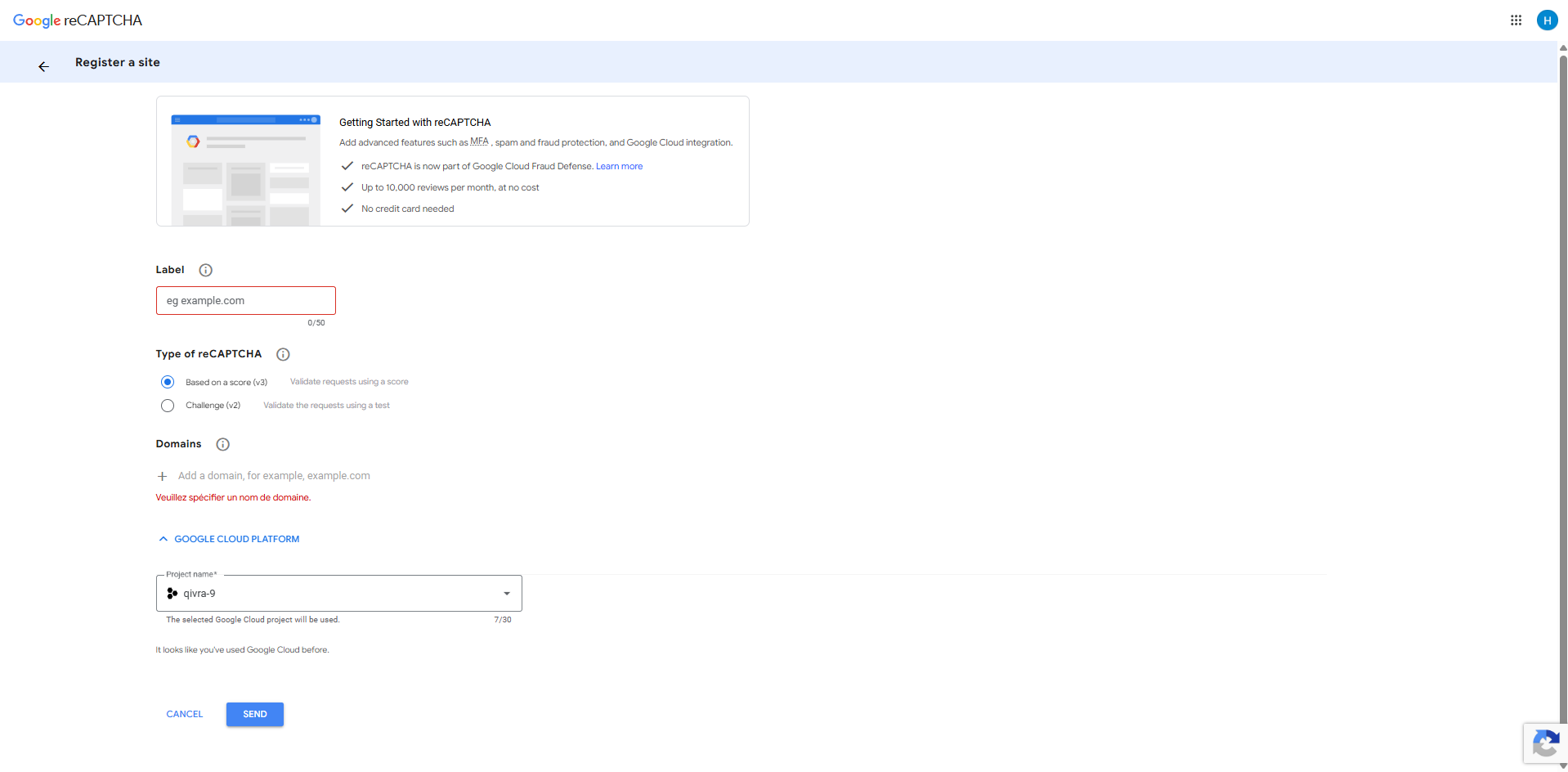This screenshot has width=1568, height=772.
Task: Open the Learn more link
Action: coord(619,166)
